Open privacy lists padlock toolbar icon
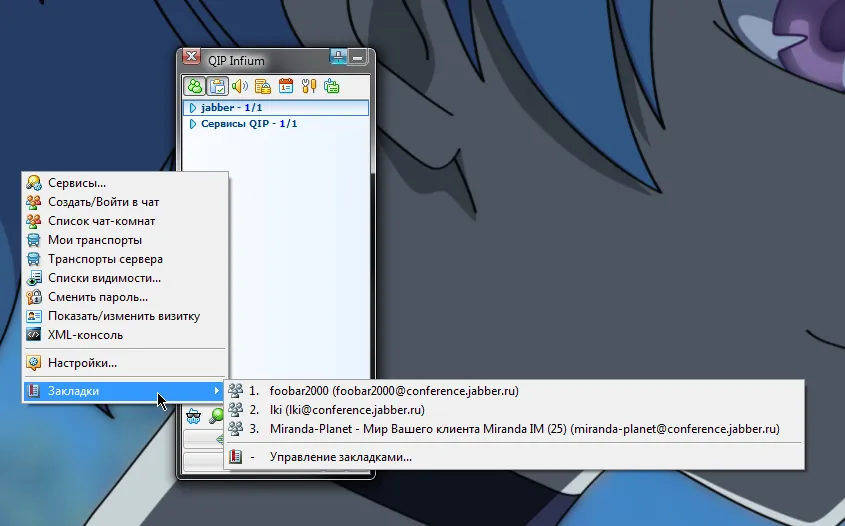Viewport: 845px width, 526px height. (262, 86)
